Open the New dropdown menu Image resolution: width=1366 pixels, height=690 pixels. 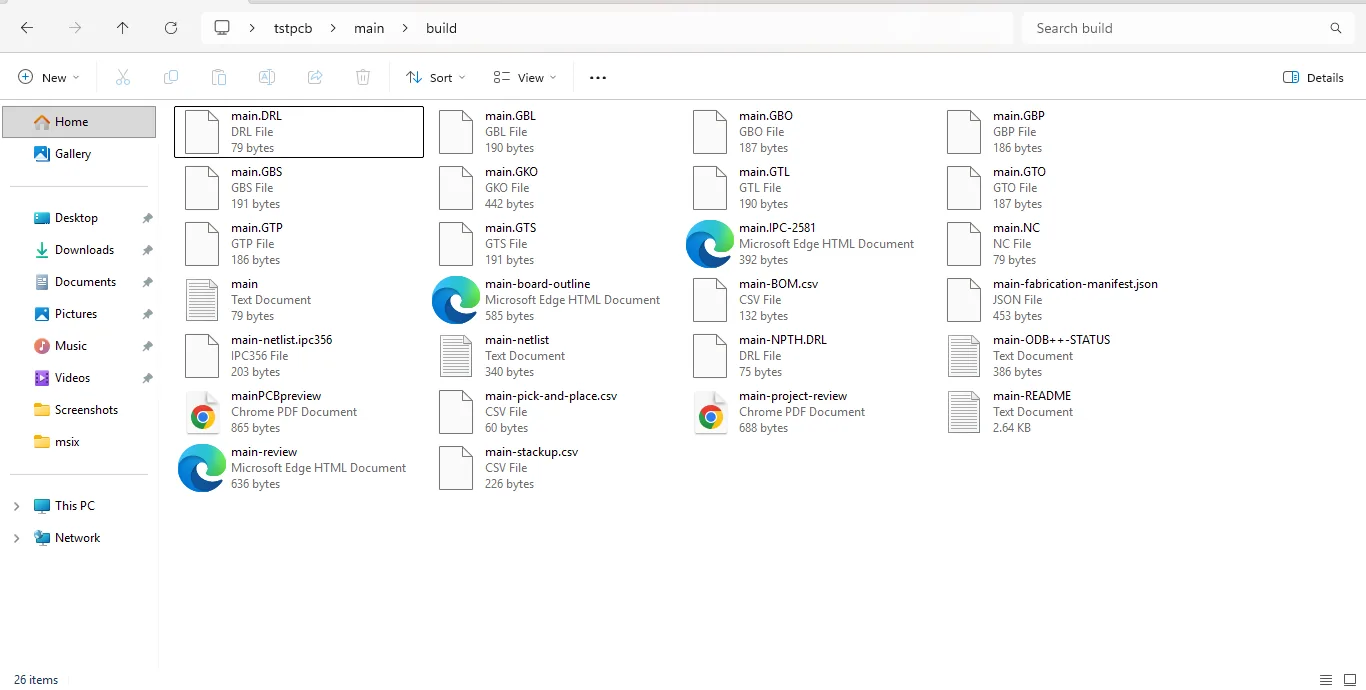click(x=49, y=77)
